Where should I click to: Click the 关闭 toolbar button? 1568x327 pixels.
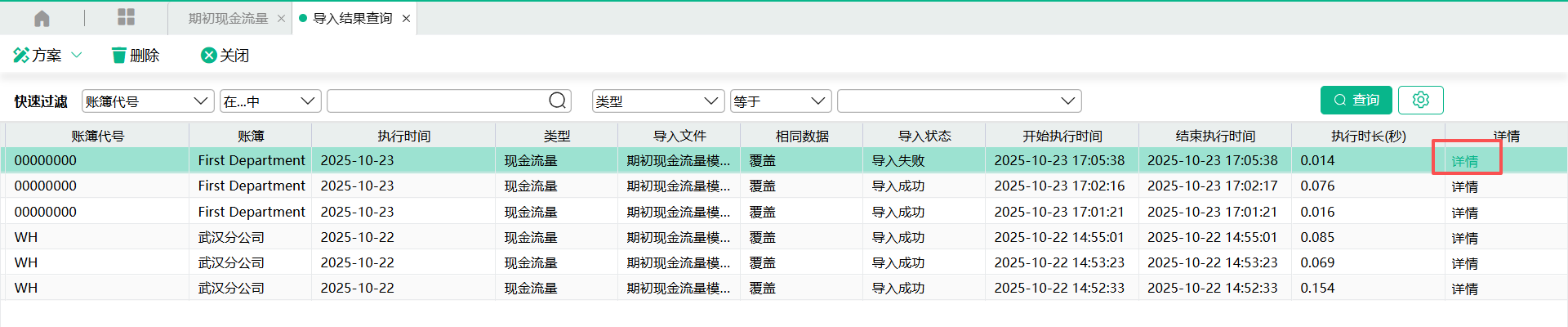[x=225, y=56]
